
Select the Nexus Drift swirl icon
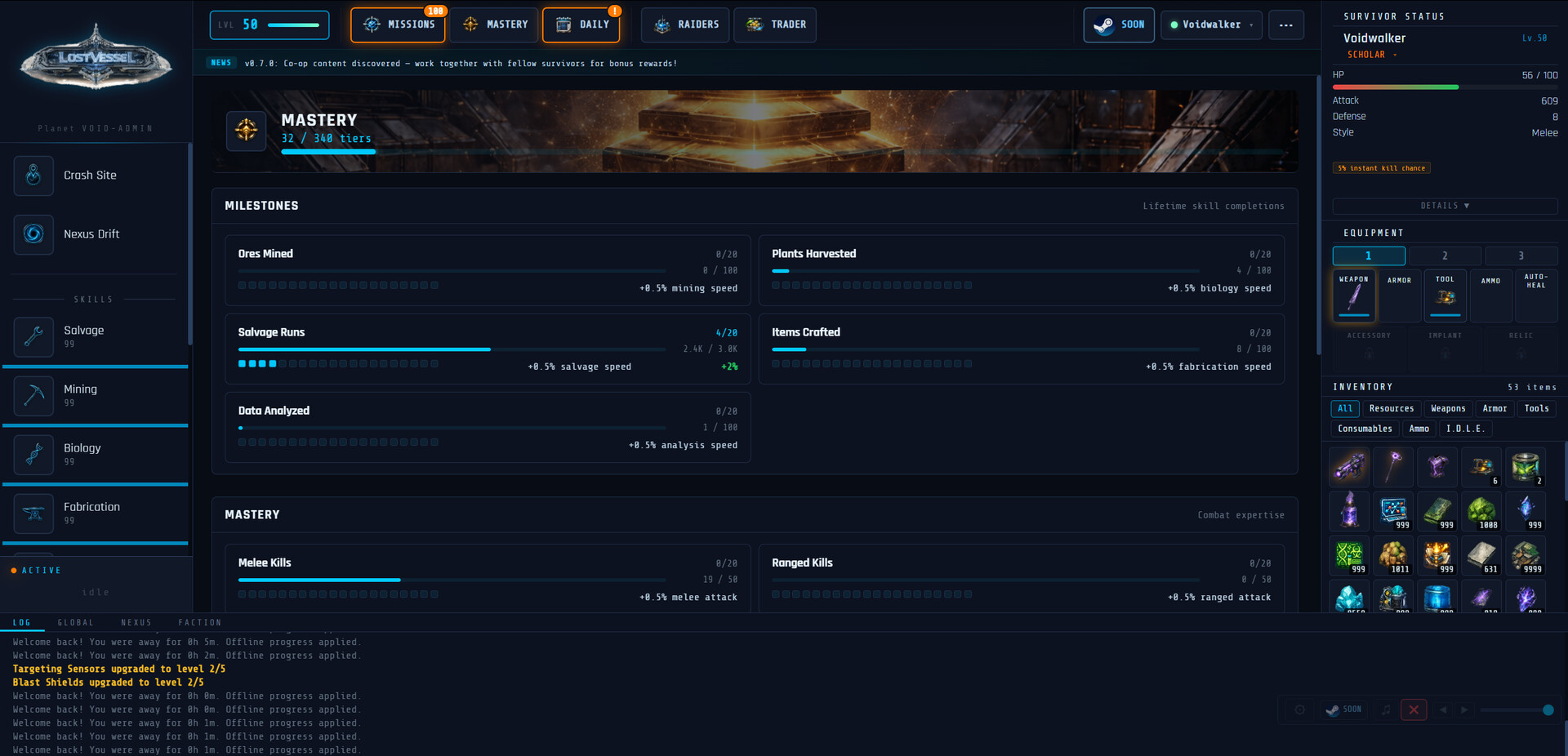[33, 234]
